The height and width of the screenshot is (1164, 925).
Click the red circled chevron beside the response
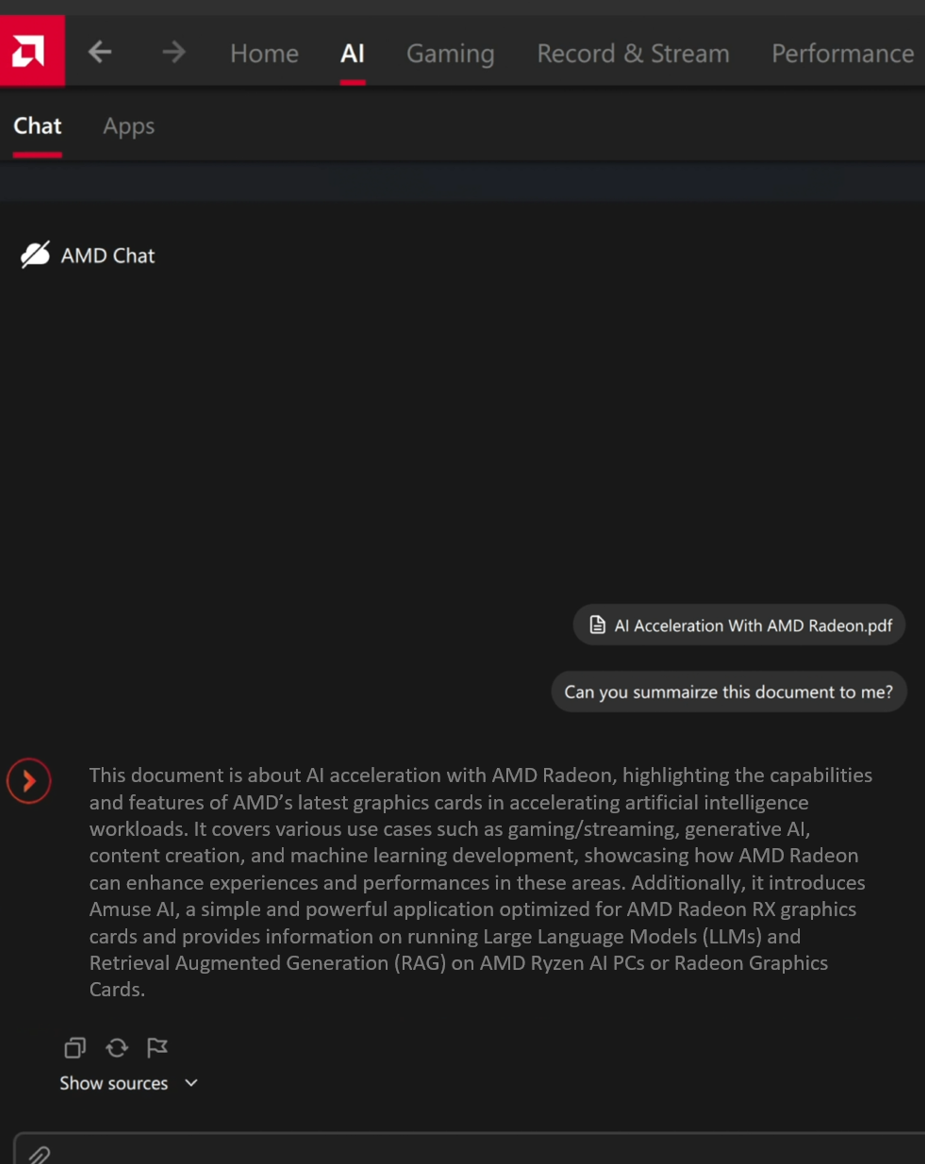[29, 781]
